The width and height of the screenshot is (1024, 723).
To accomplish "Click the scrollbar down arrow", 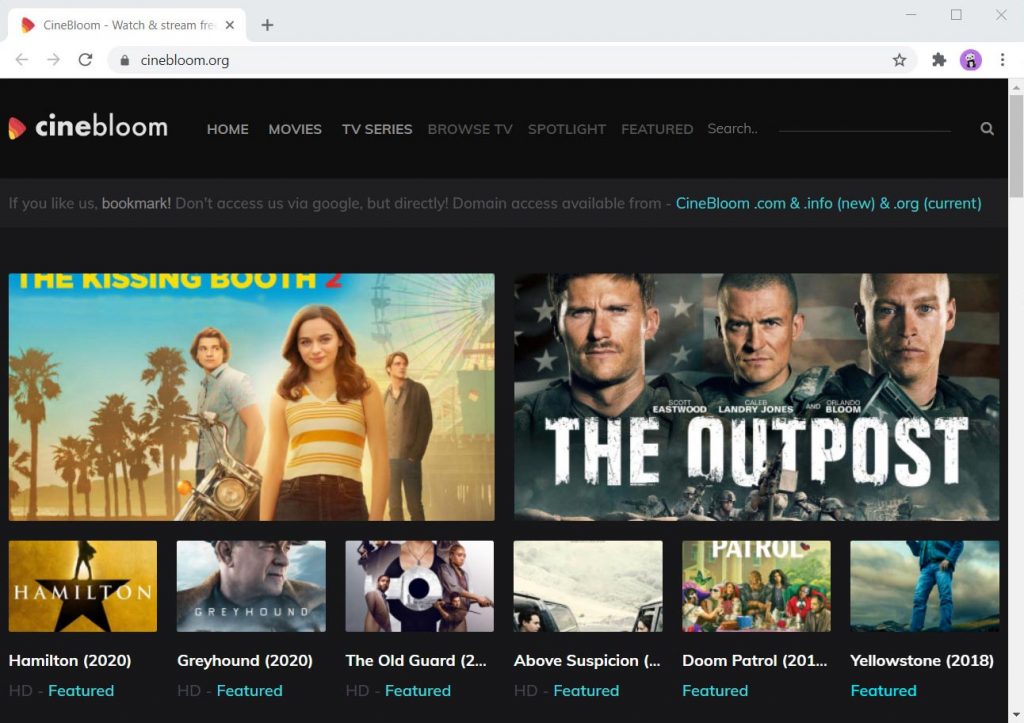I will pos(1016,715).
